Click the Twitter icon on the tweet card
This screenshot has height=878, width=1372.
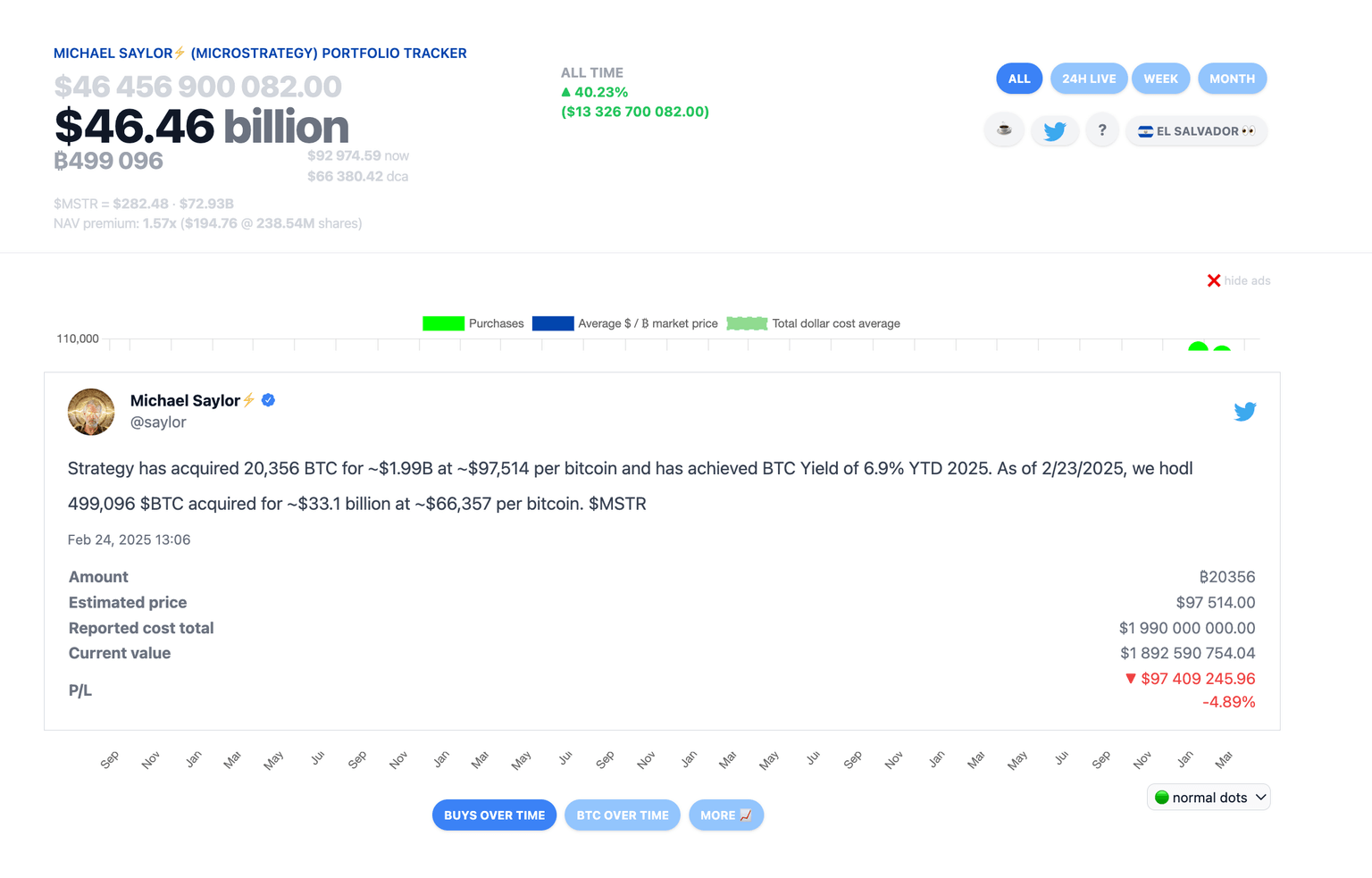coord(1245,412)
